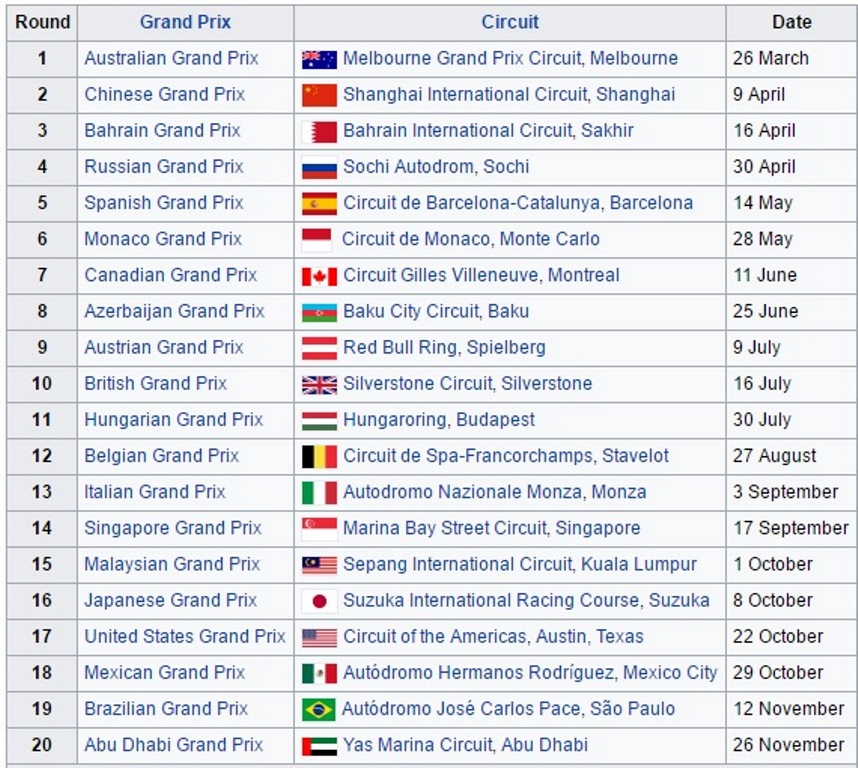Open Circuit Gilles Villeneuve, Montreal link
The width and height of the screenshot is (858, 768).
click(x=481, y=275)
